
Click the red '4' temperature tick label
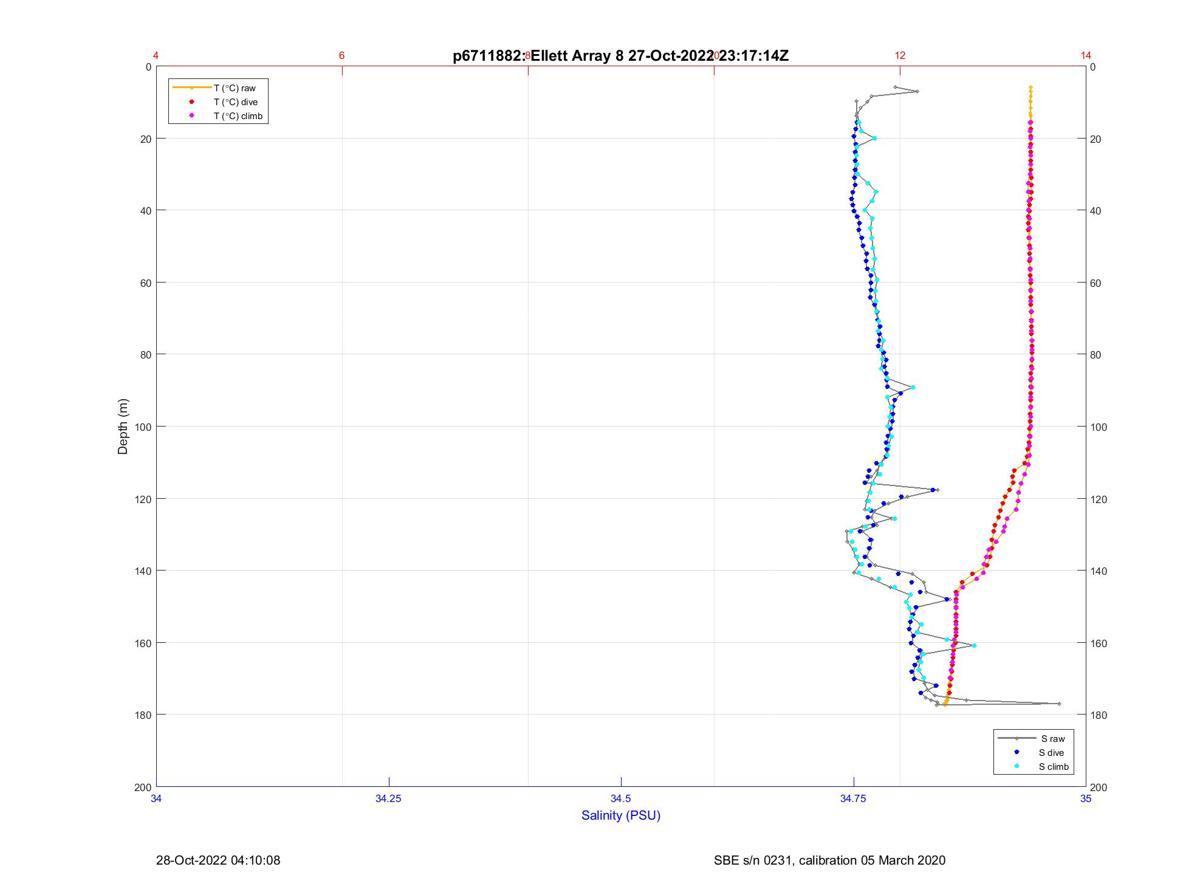click(x=156, y=55)
